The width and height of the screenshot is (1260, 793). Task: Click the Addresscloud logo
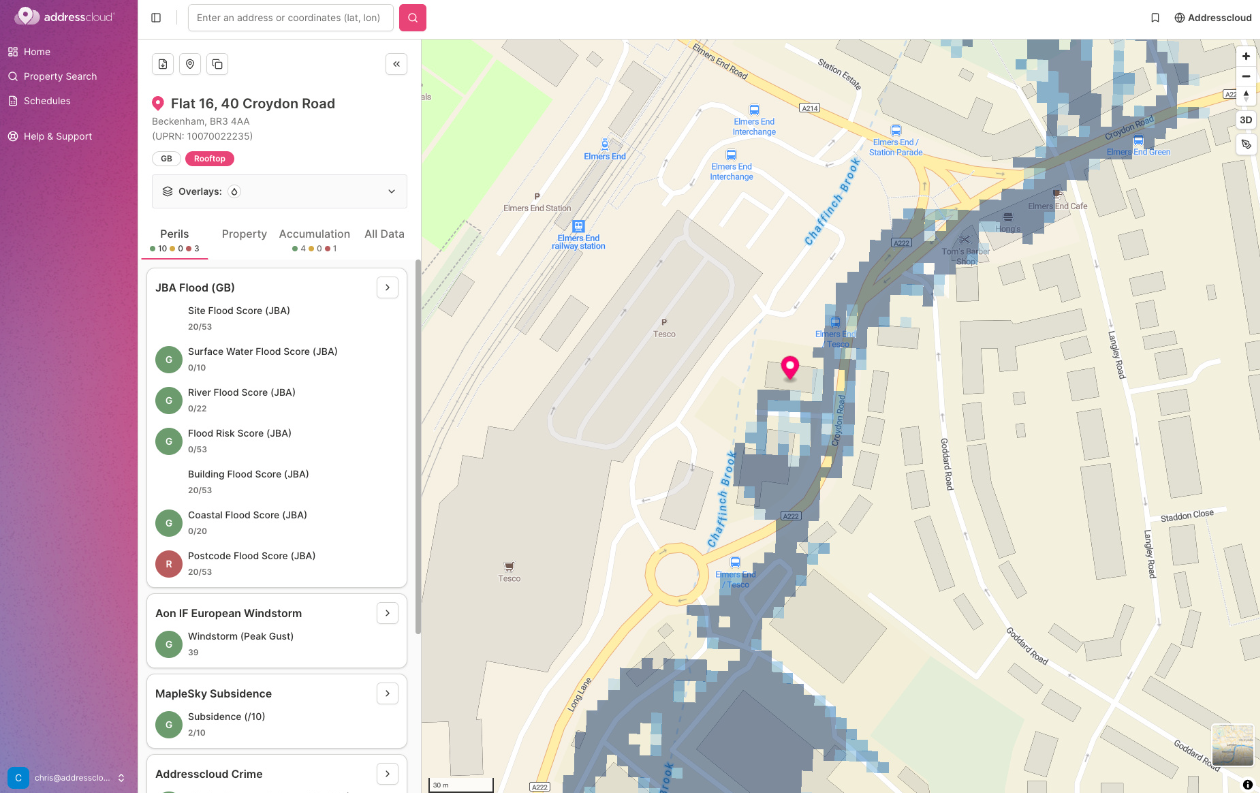tap(64, 17)
